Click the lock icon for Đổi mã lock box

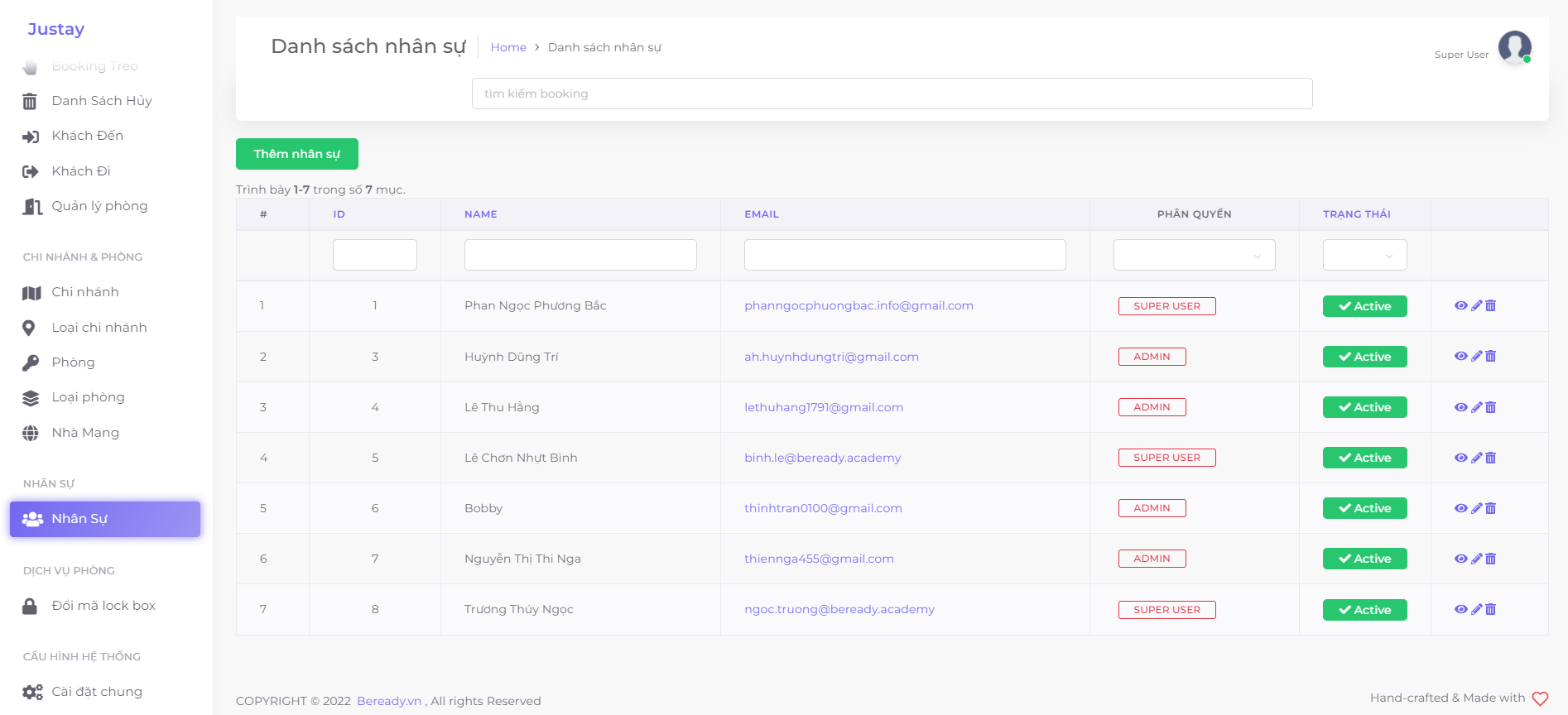30,606
